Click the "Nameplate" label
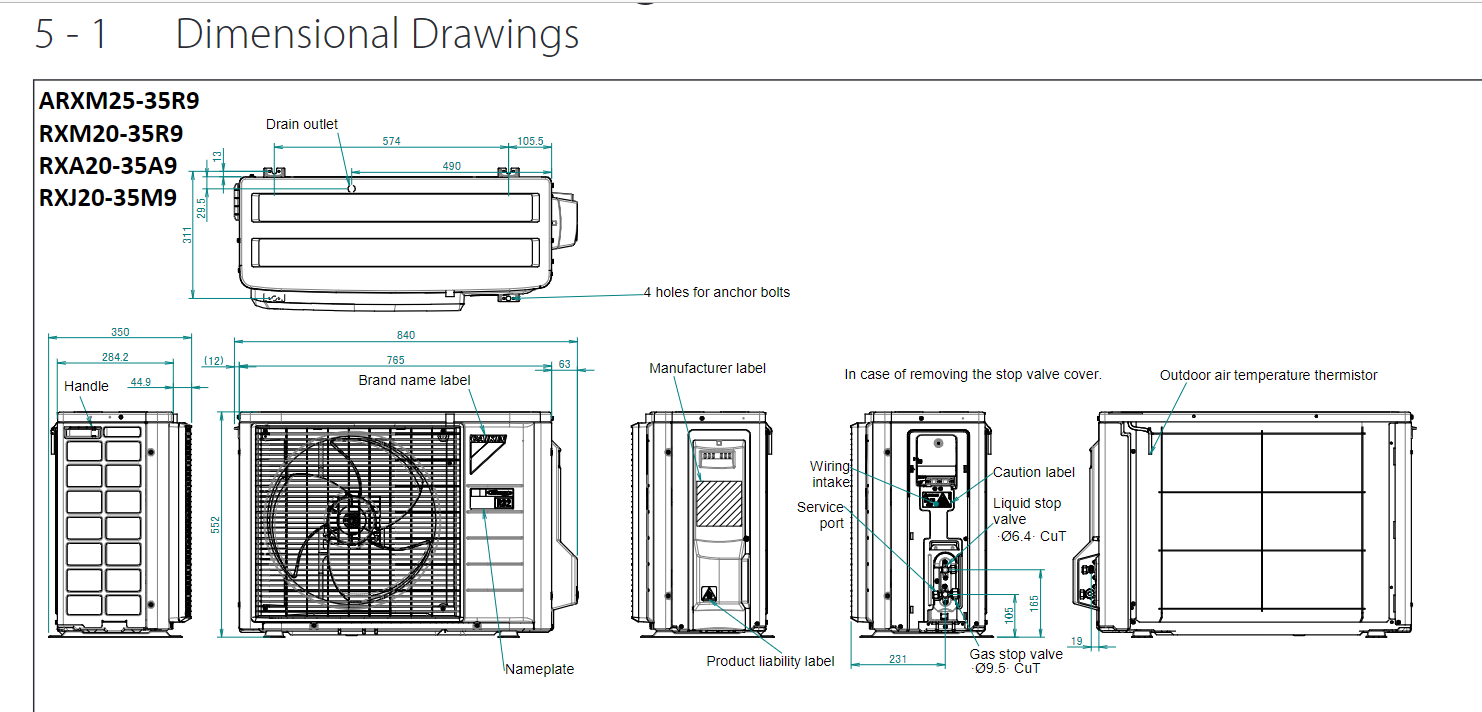The width and height of the screenshot is (1482, 712). tap(539, 669)
